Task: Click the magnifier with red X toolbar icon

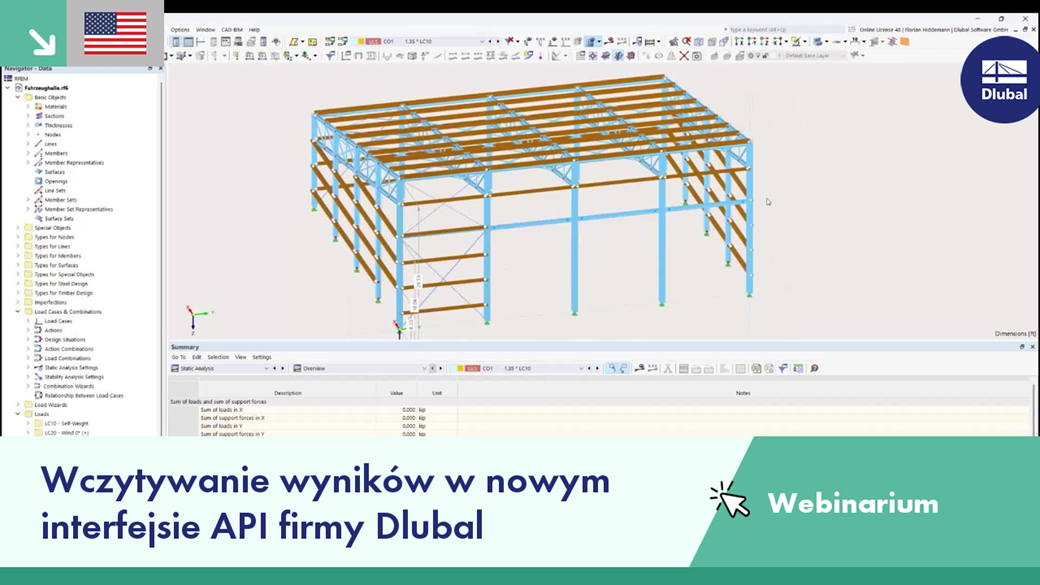Action: pyautogui.click(x=686, y=41)
